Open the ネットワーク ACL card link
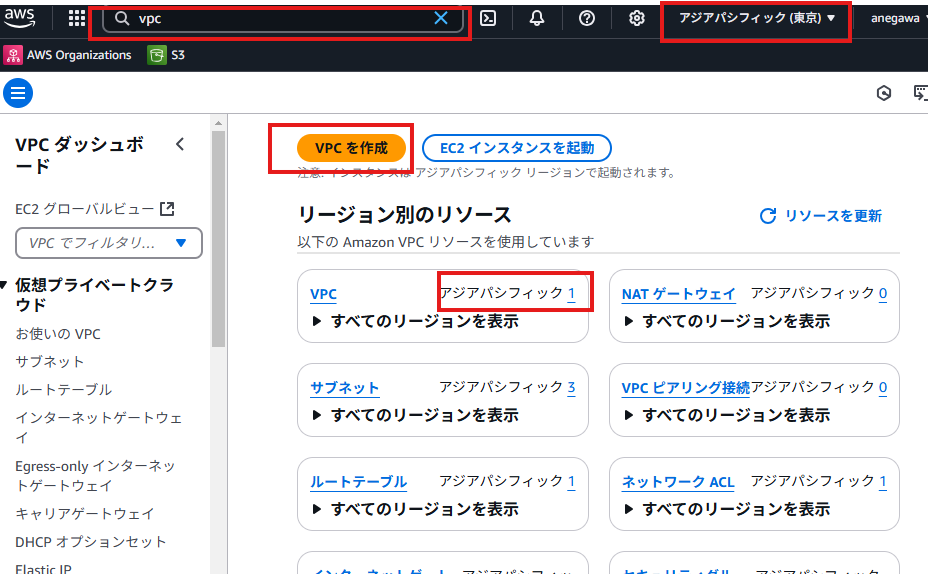The height and width of the screenshot is (574, 928). [678, 482]
